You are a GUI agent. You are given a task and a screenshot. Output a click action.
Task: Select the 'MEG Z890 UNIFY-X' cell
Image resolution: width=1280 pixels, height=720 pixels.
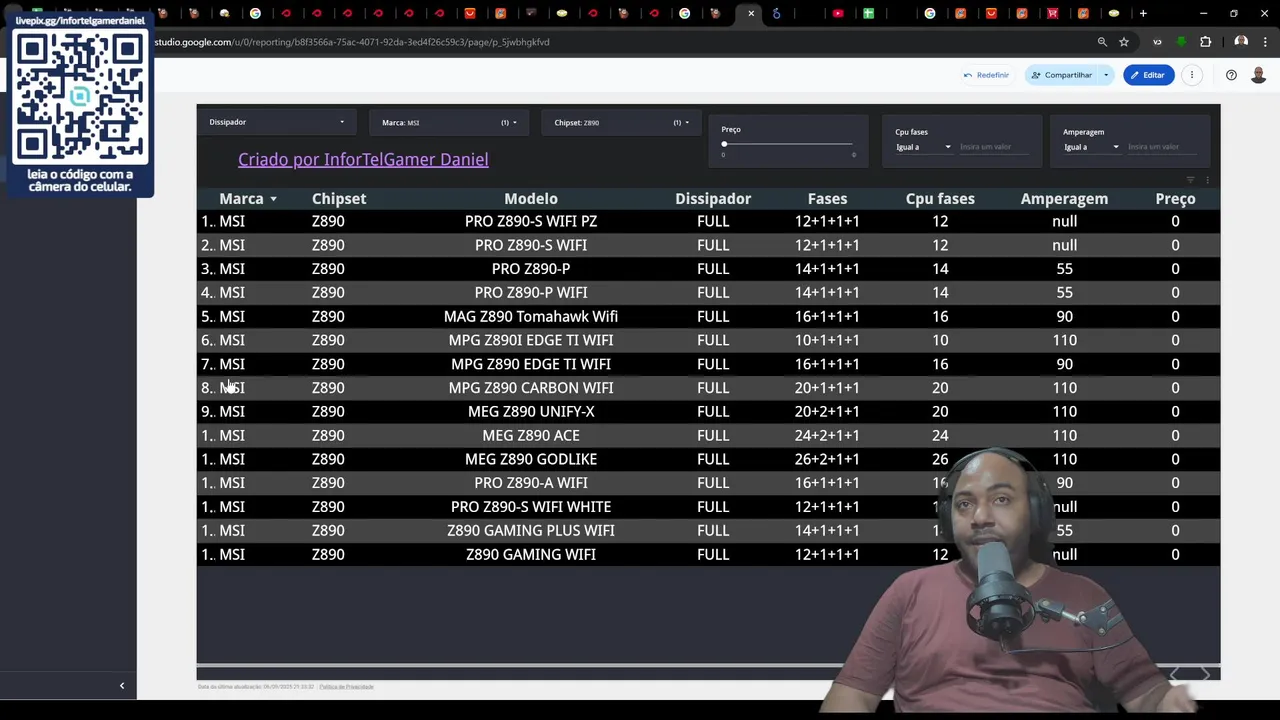click(531, 412)
